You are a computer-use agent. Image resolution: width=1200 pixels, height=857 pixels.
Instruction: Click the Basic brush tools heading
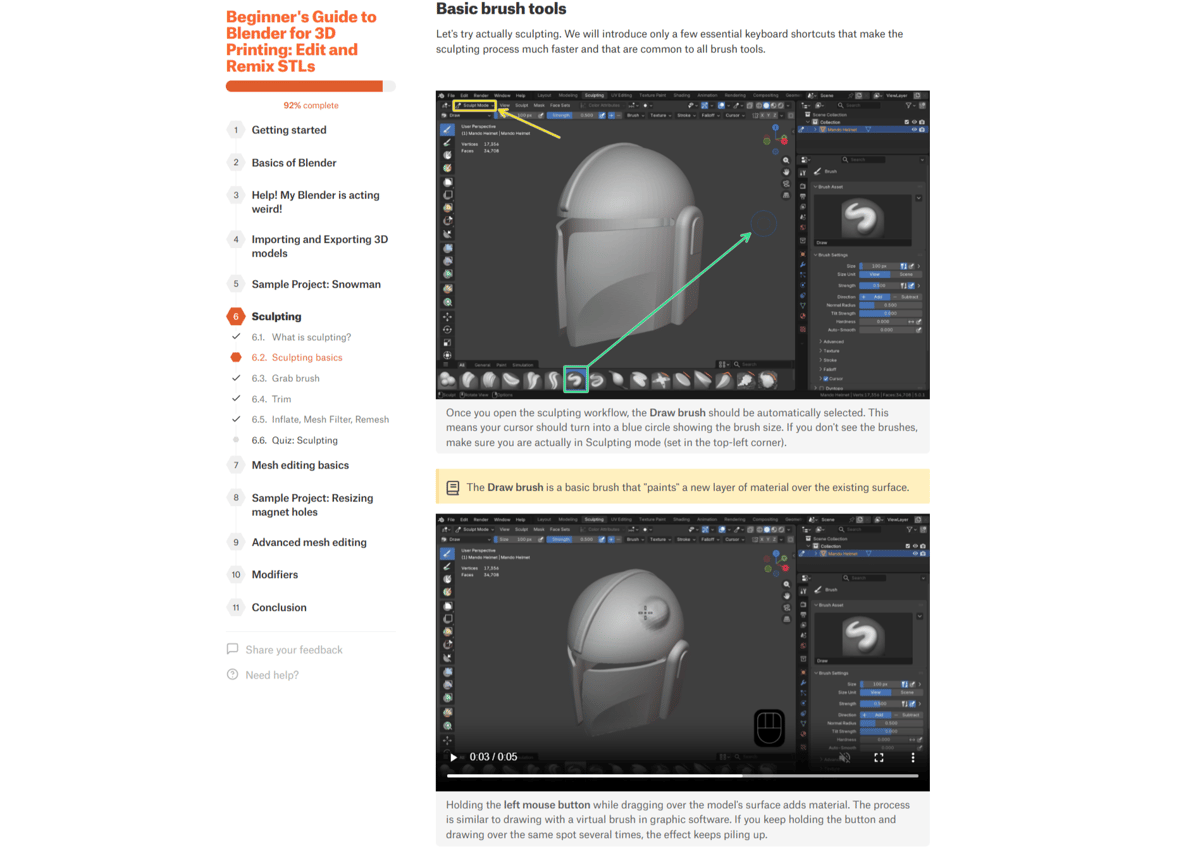point(501,9)
